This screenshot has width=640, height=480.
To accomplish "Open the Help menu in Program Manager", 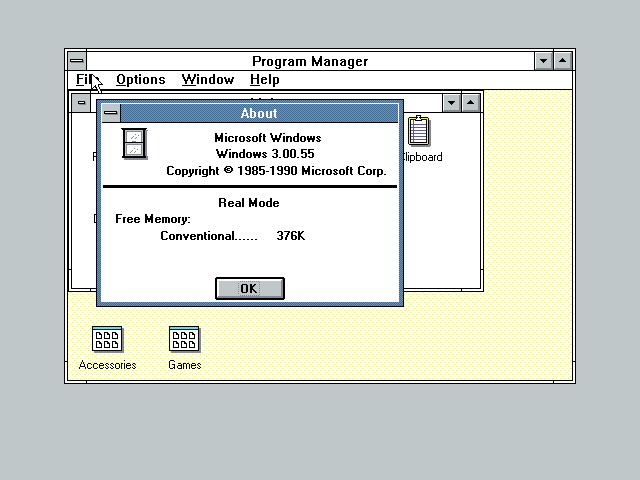I will [x=264, y=79].
